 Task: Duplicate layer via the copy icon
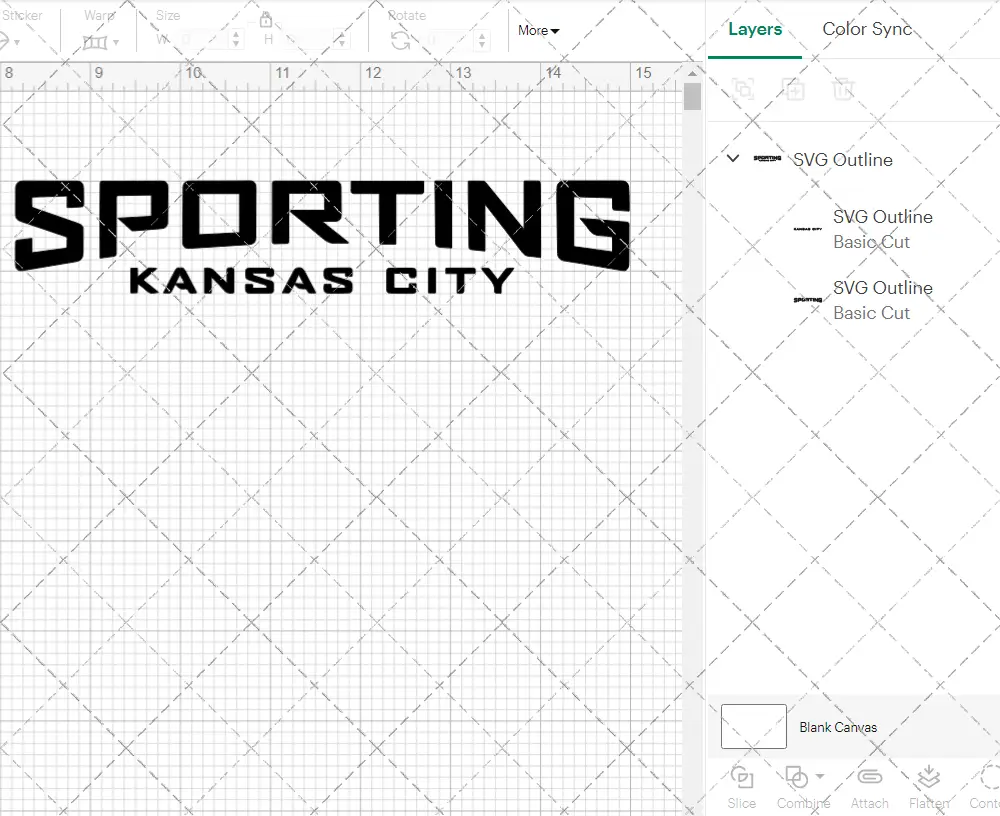[x=794, y=89]
